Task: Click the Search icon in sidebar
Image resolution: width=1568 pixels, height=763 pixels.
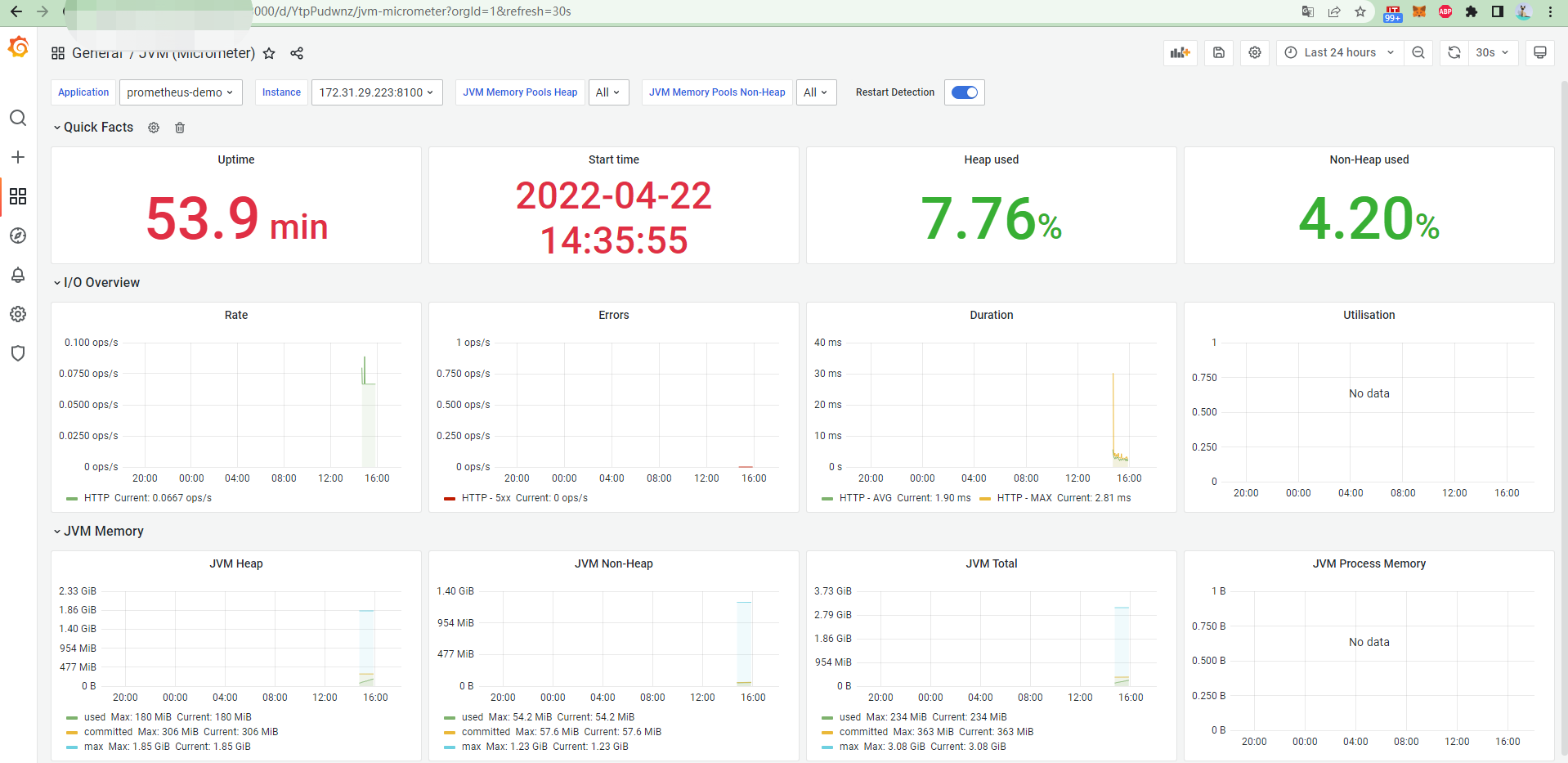Action: pyautogui.click(x=18, y=118)
